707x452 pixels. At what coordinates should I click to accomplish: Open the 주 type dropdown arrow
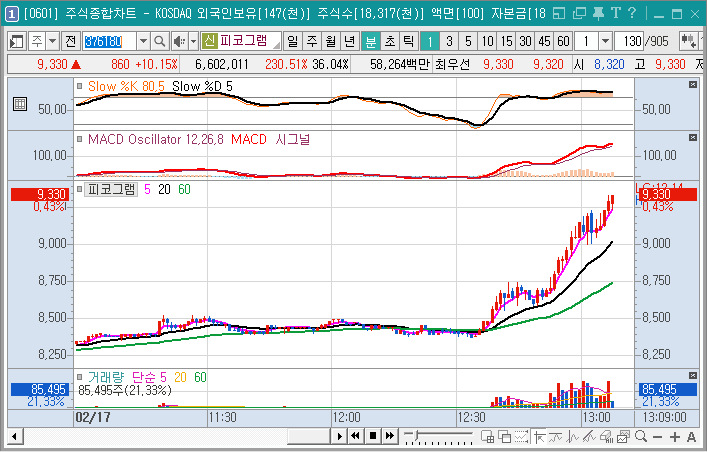[52, 42]
